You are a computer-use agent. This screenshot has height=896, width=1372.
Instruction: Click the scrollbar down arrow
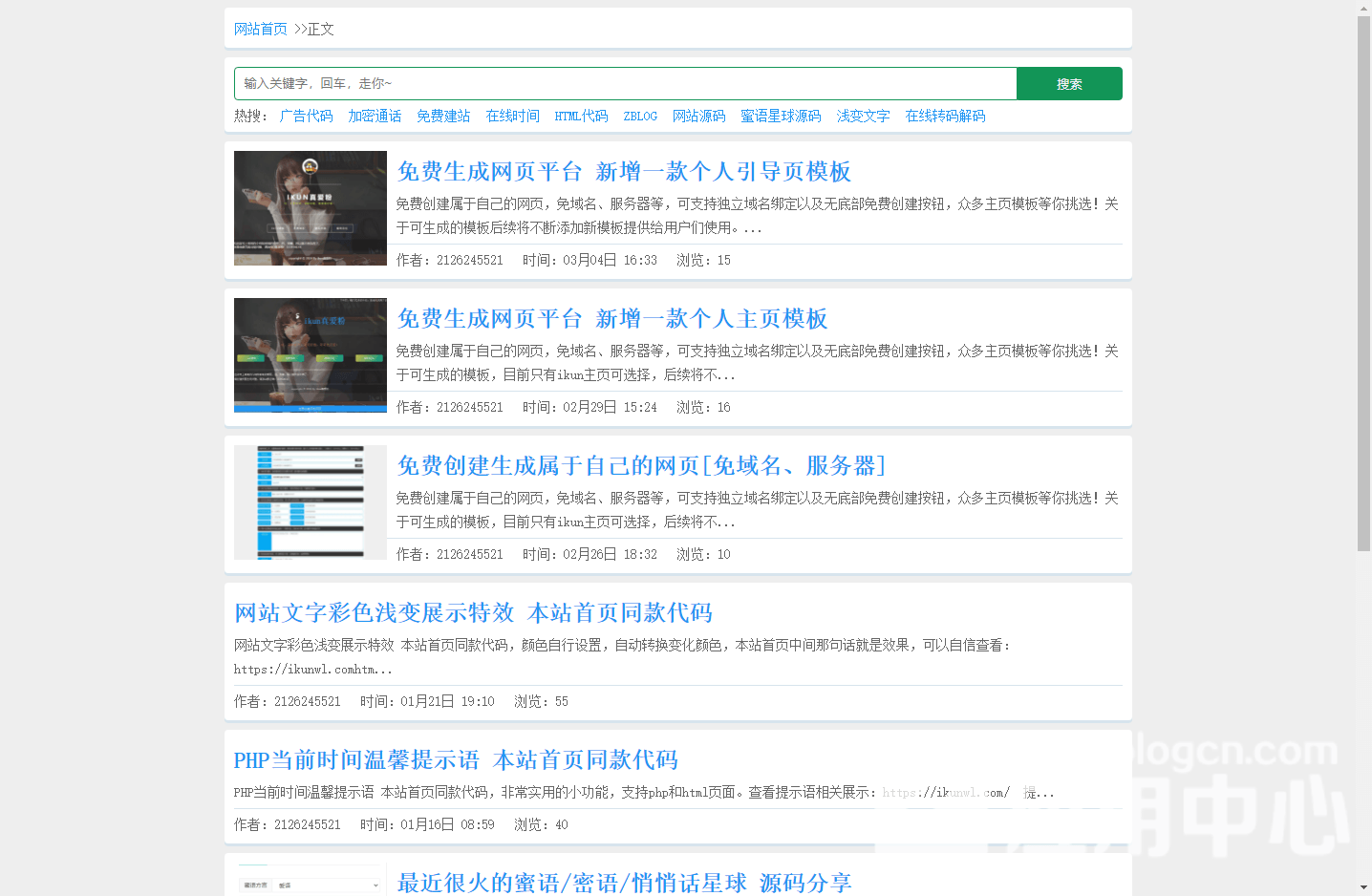(1363, 887)
